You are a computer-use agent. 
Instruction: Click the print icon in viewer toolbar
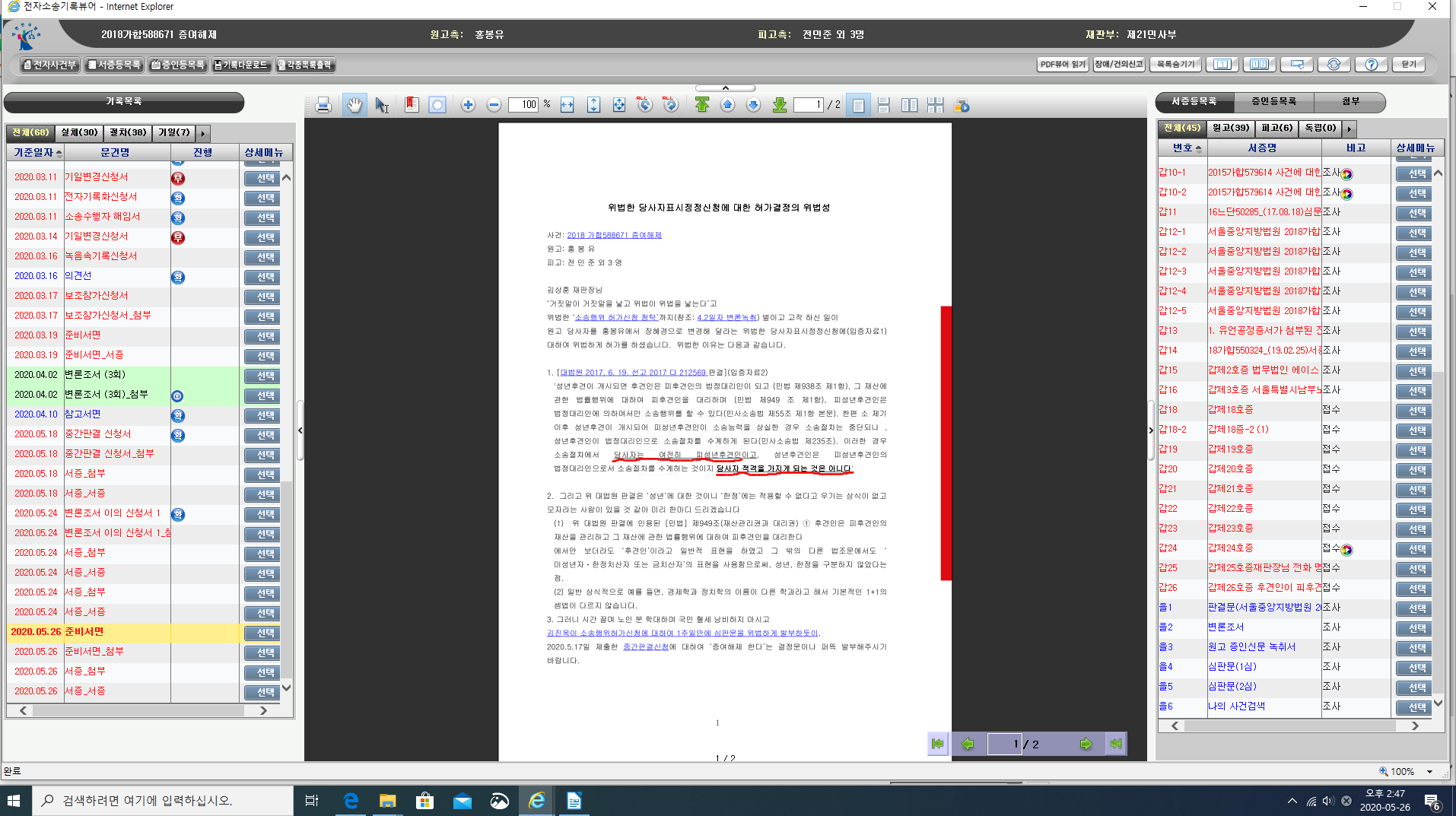point(323,106)
